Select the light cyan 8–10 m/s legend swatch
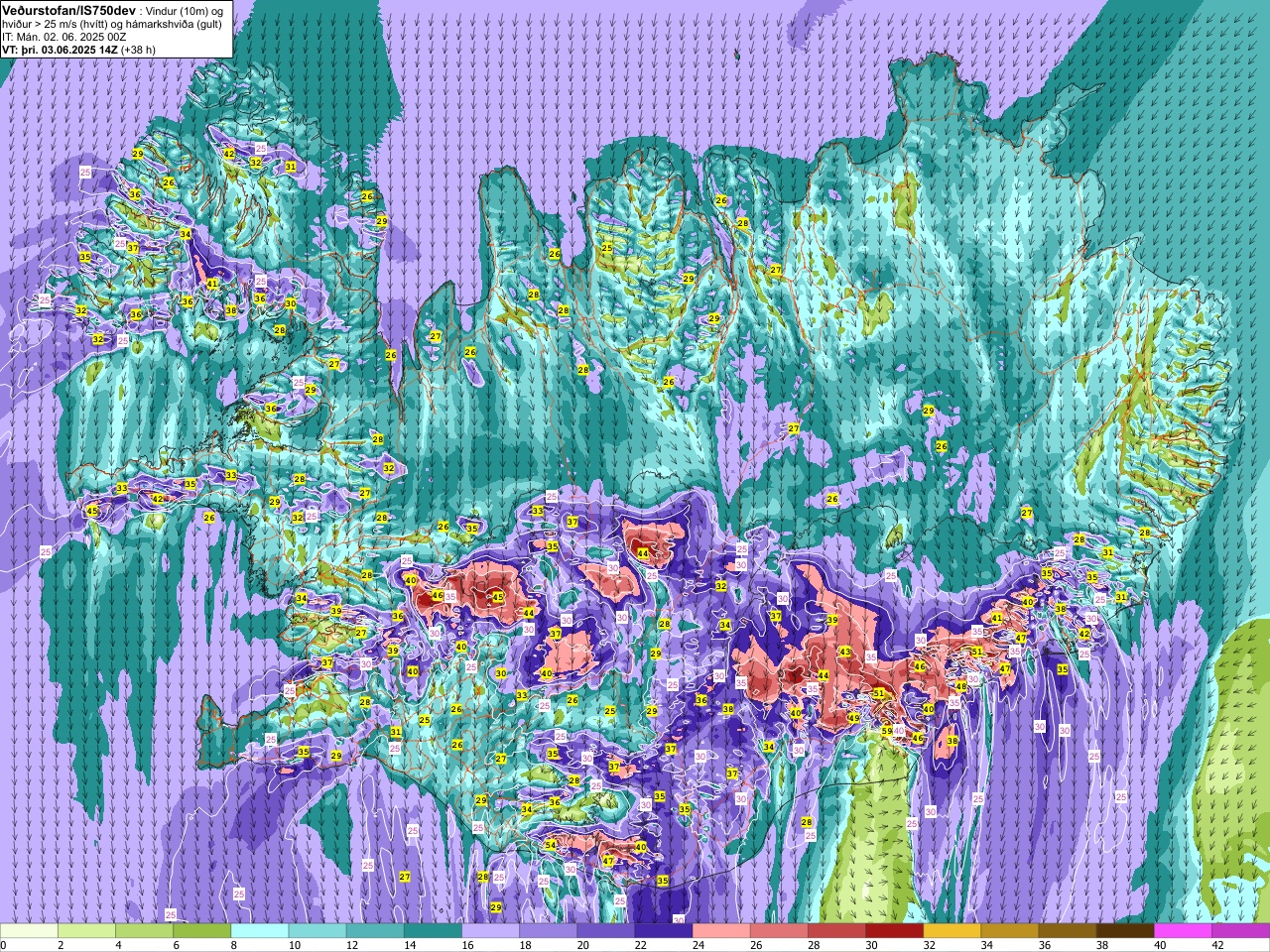Viewport: 1270px width, 952px height. 260,931
